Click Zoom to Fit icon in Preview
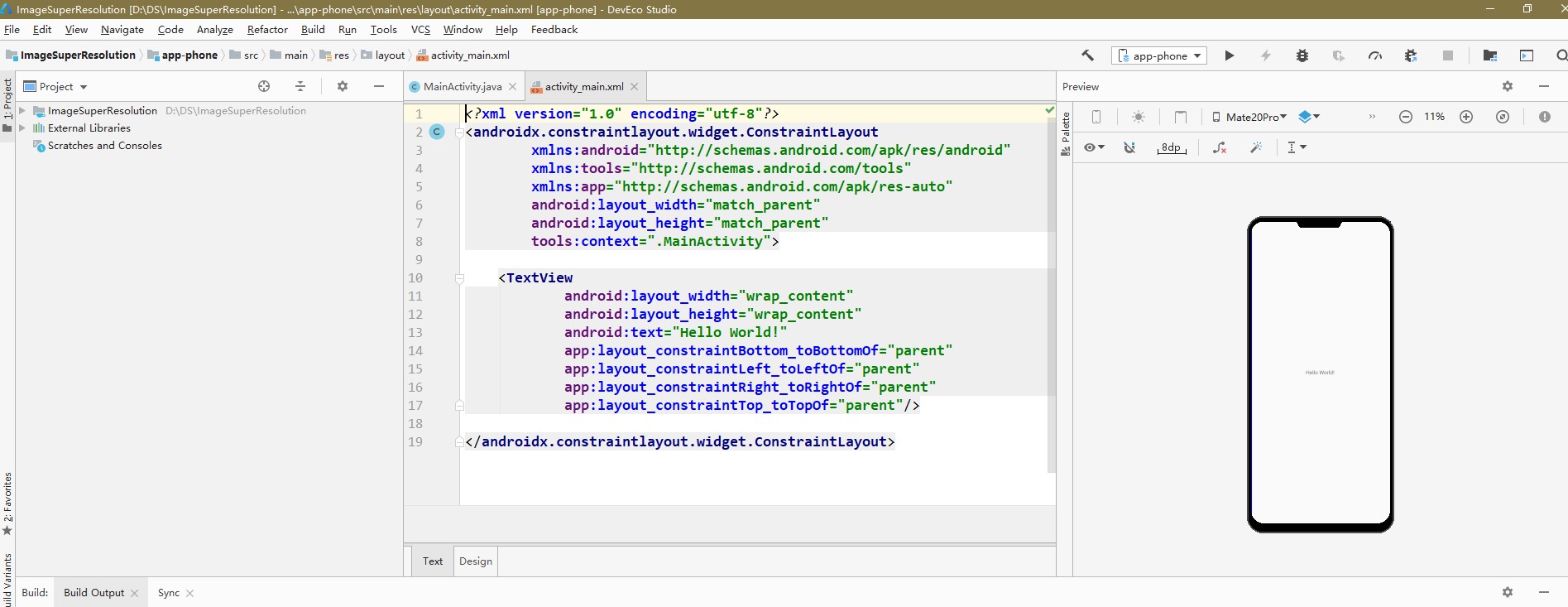 pyautogui.click(x=1503, y=117)
